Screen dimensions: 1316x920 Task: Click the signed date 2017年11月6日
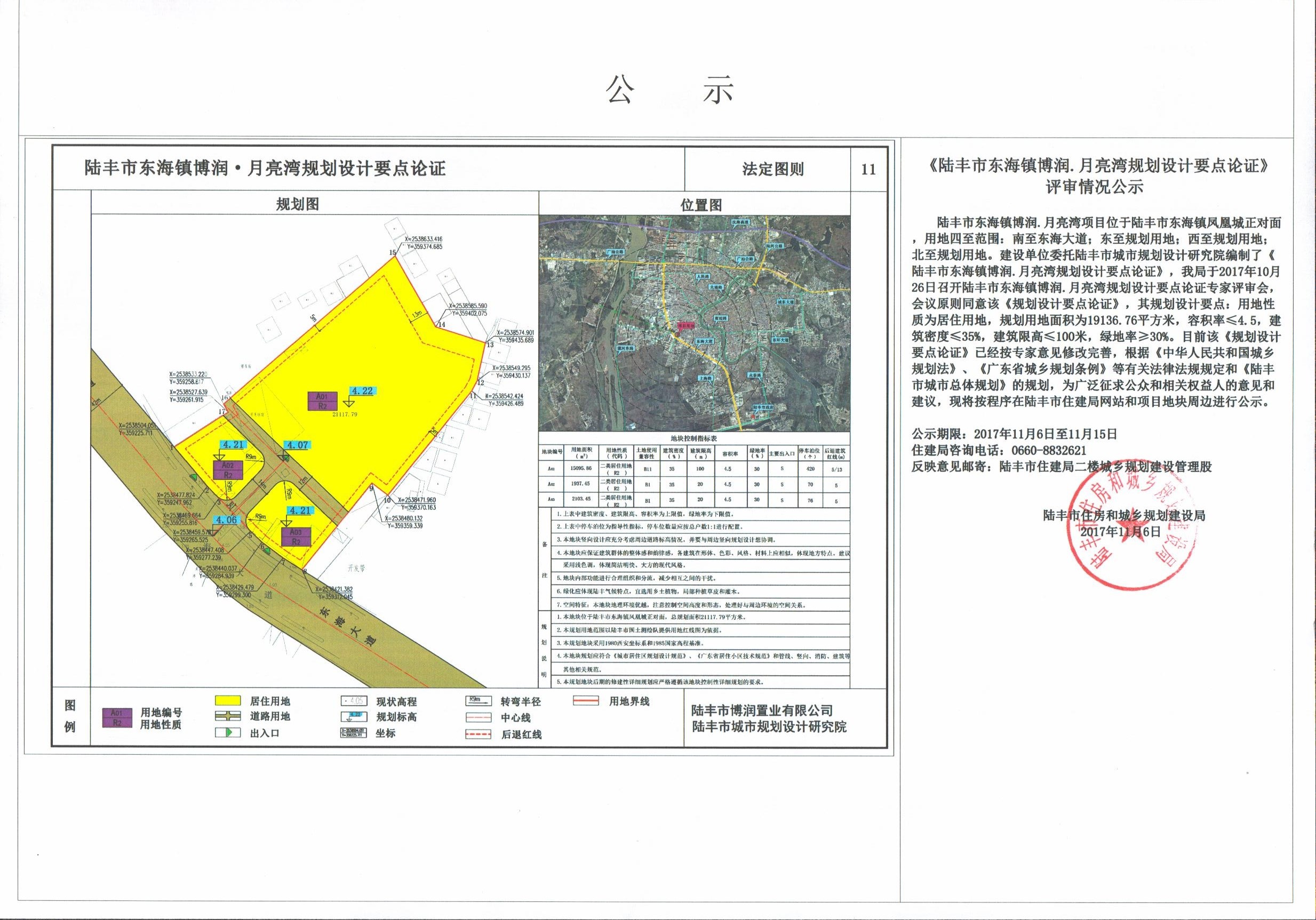click(x=1121, y=531)
